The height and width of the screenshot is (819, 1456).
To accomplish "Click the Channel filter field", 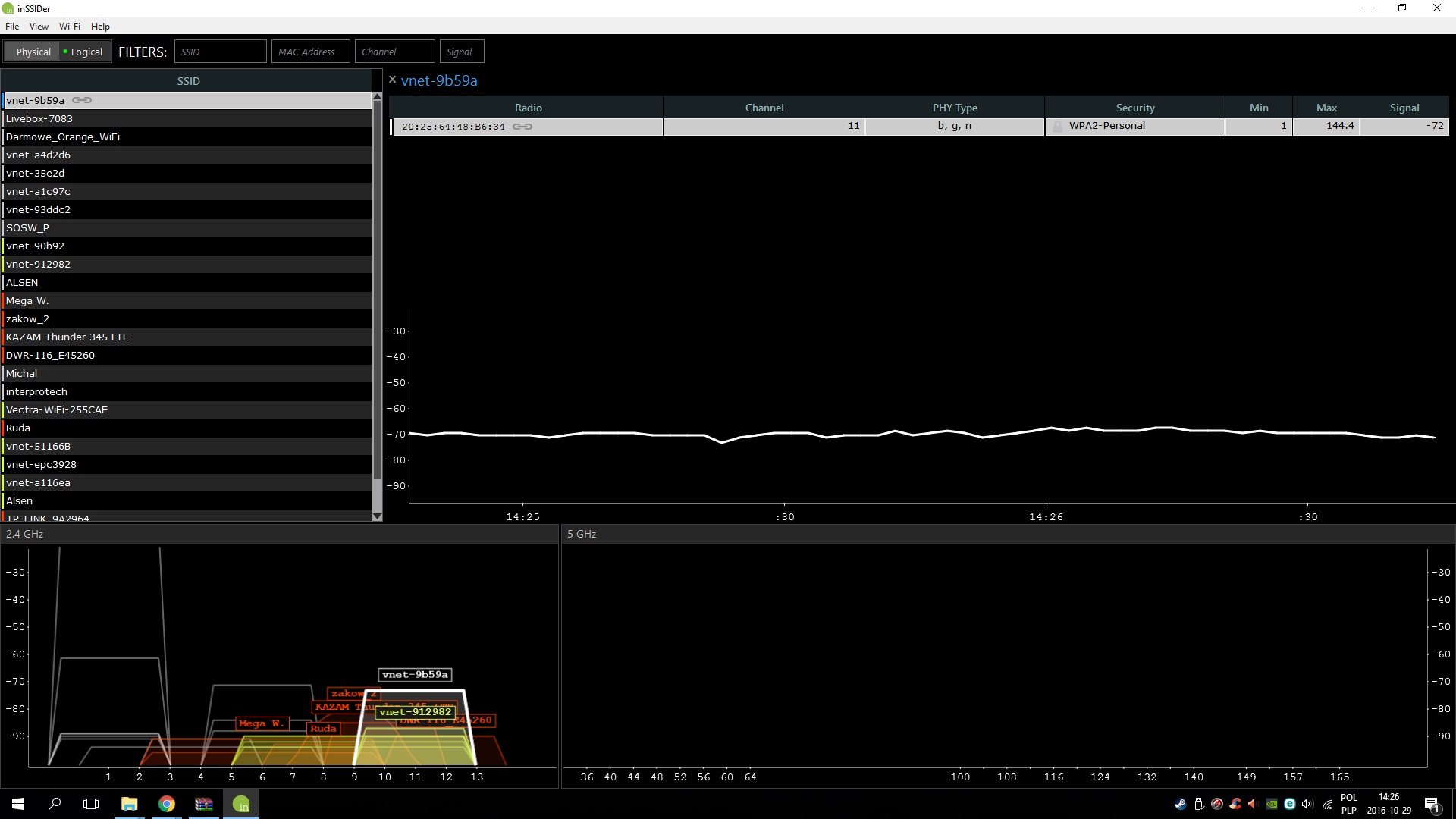I will 394,52.
